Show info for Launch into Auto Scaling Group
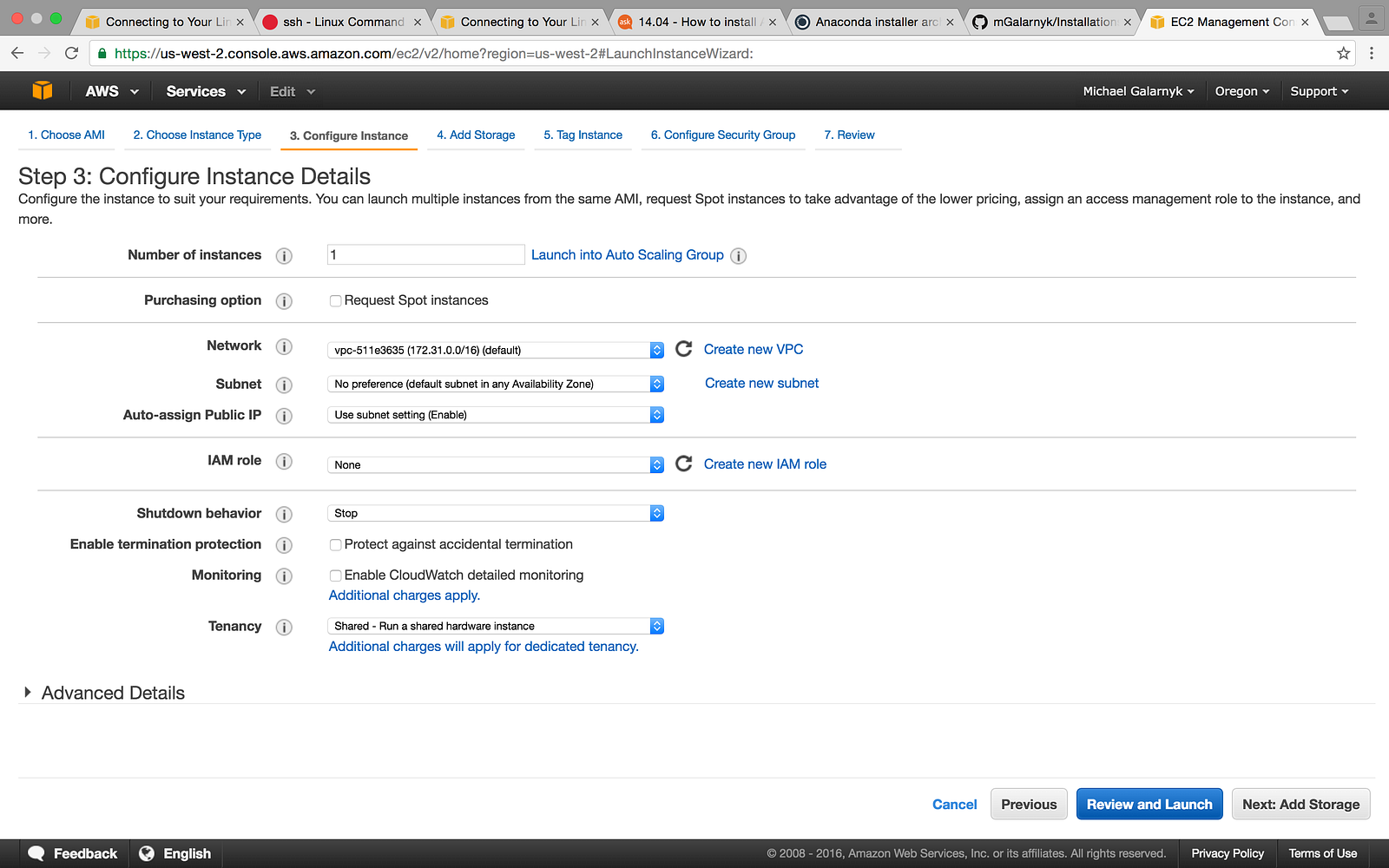 [739, 256]
